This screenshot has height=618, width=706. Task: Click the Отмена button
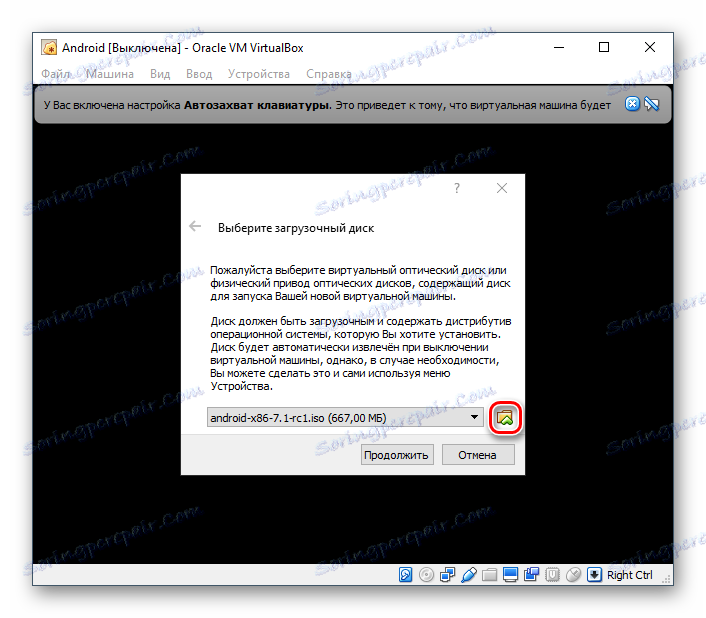(478, 455)
